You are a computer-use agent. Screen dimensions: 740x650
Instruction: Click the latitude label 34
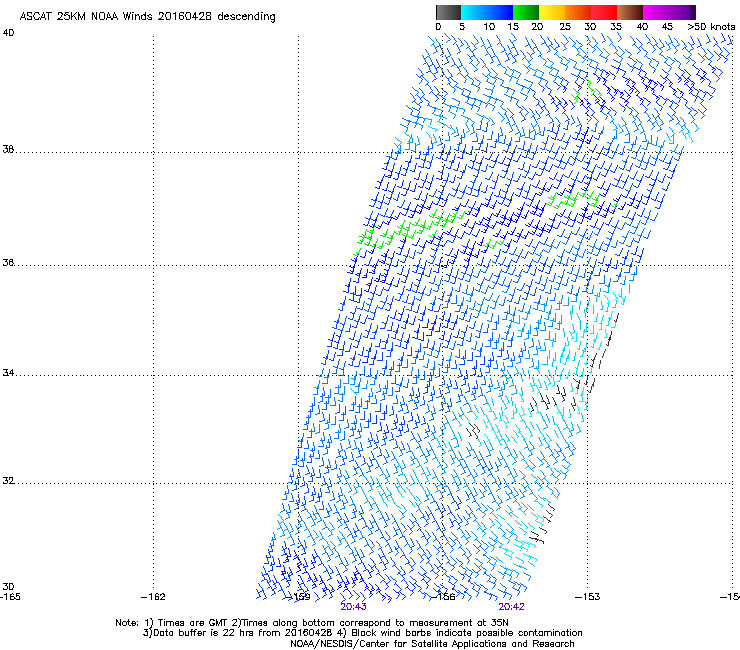pyautogui.click(x=8, y=373)
